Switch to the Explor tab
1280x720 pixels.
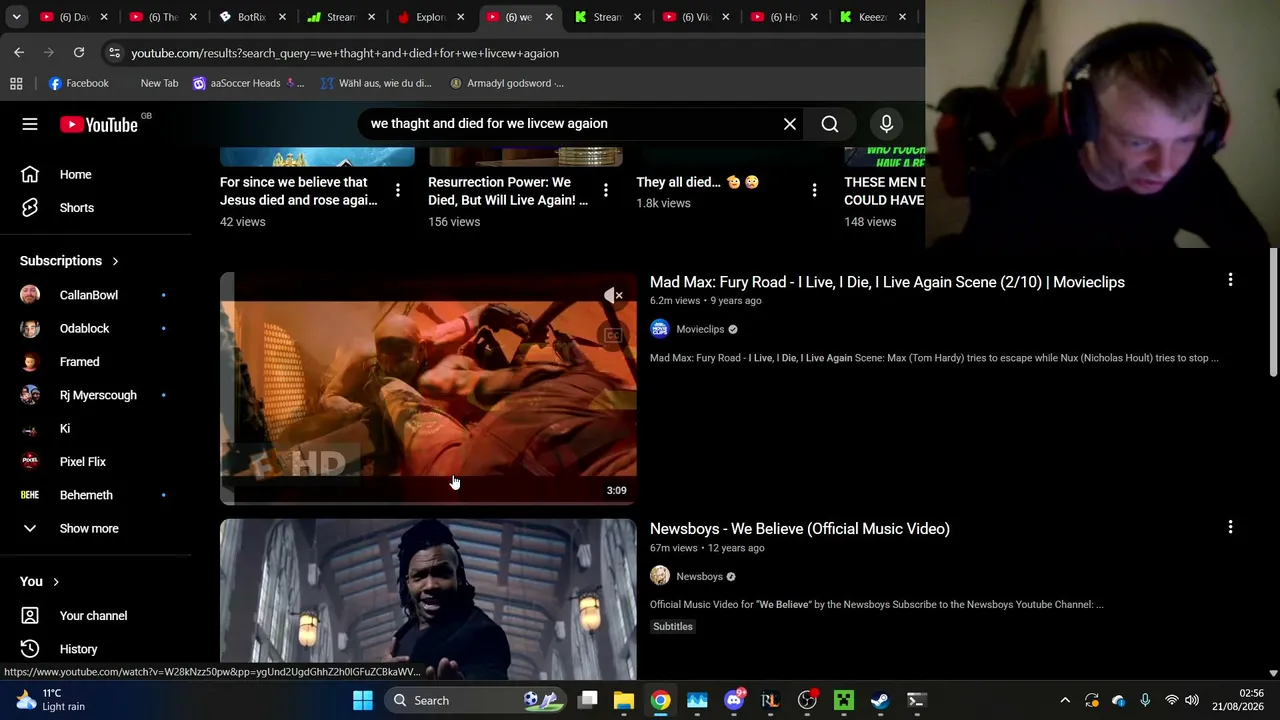click(x=431, y=17)
